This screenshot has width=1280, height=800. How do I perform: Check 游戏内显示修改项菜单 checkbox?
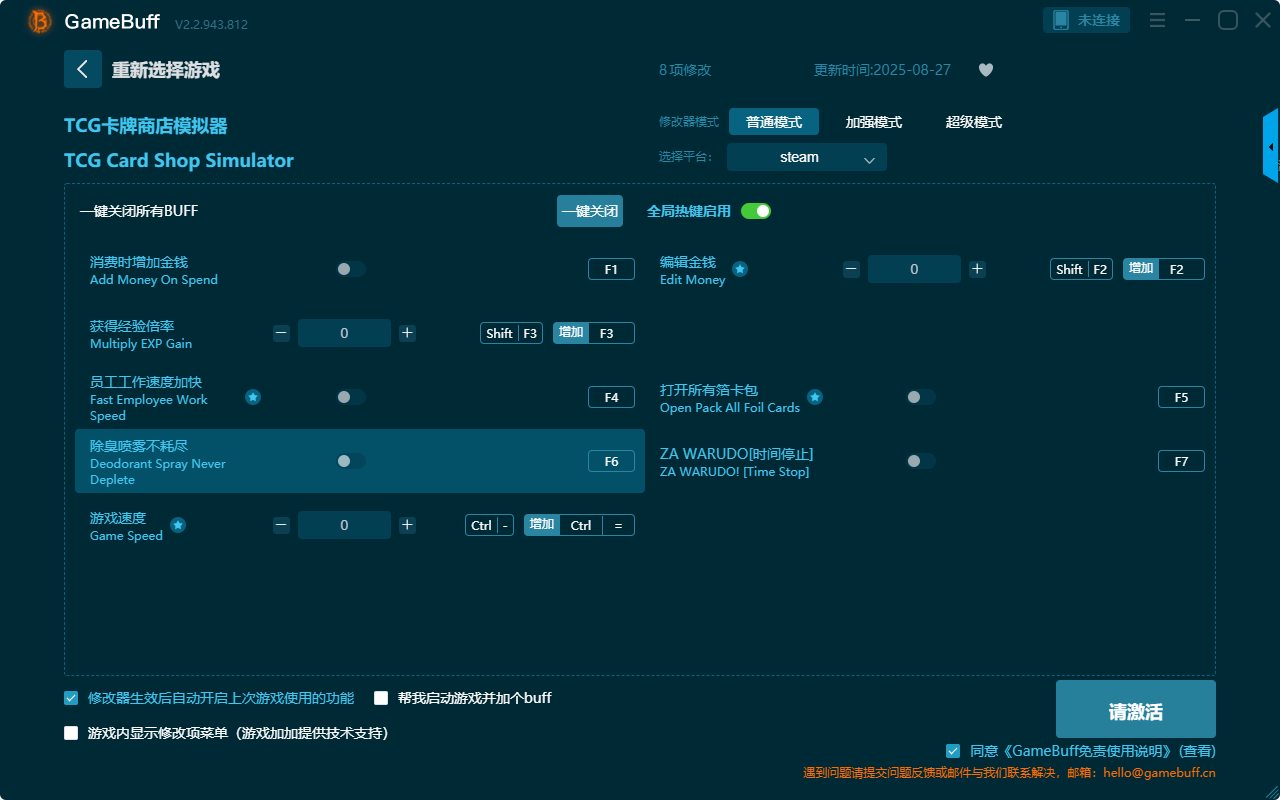[71, 733]
